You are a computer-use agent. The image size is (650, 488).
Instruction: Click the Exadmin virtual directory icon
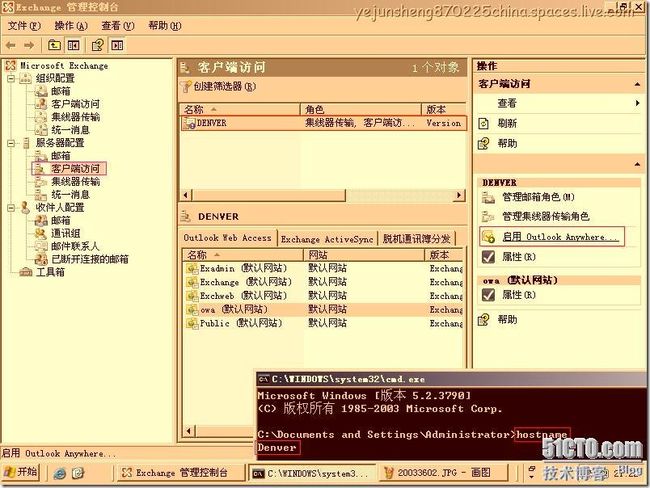coord(192,269)
